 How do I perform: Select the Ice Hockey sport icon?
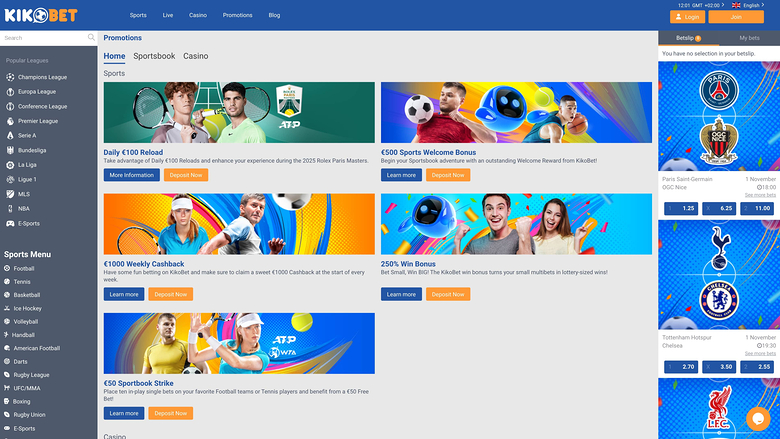[x=7, y=308]
